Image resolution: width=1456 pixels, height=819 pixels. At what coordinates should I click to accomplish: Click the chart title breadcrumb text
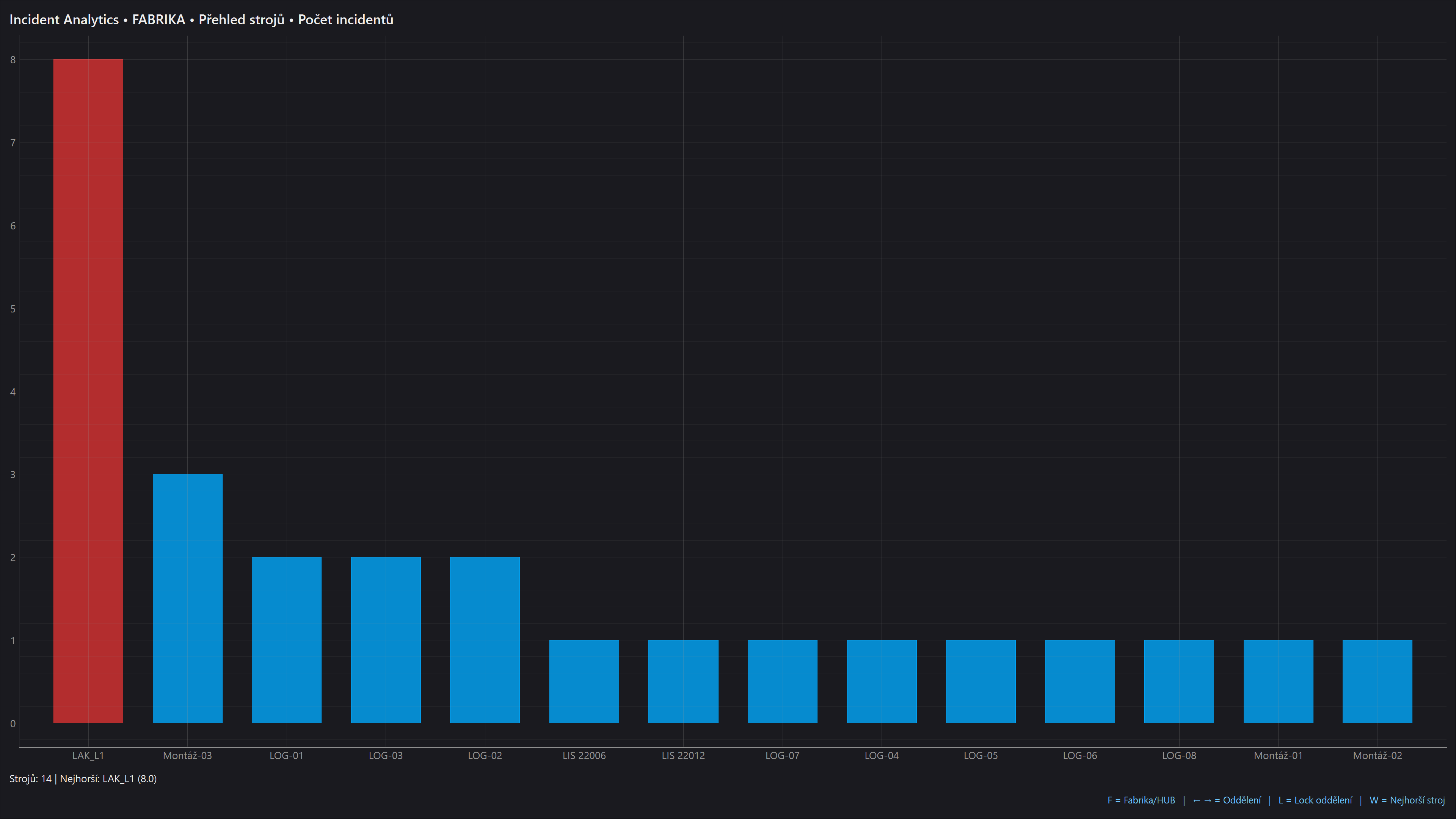[201, 20]
